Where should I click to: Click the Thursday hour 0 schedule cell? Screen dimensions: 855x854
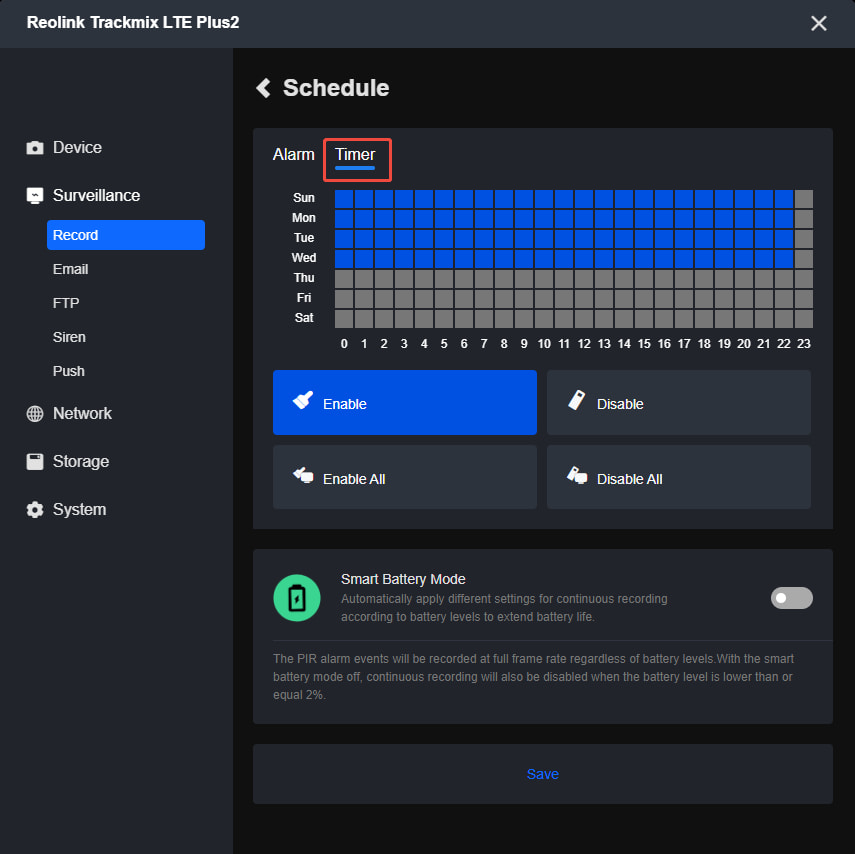[x=344, y=279]
